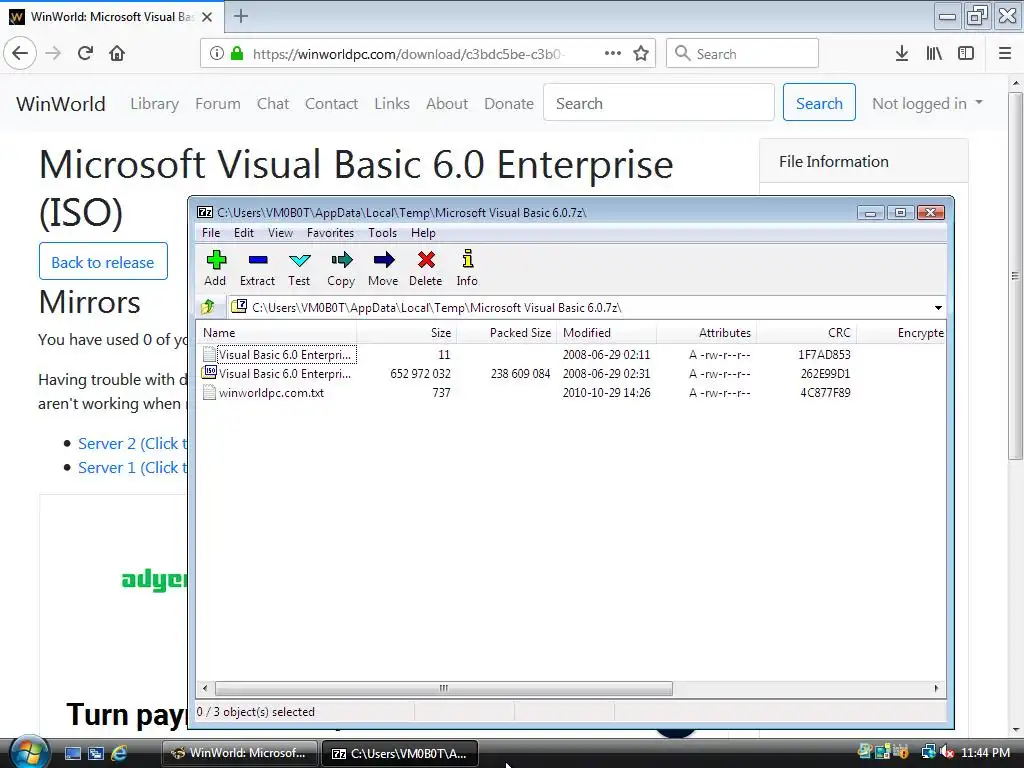Click Server 1 mirror link
1024x768 pixels.
pyautogui.click(x=133, y=468)
